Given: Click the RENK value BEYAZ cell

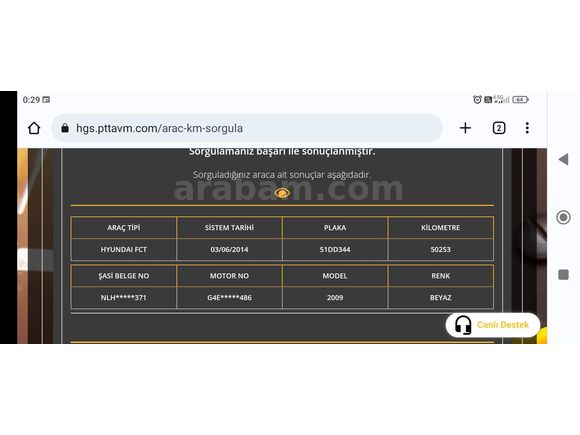Looking at the screenshot, I should (440, 297).
